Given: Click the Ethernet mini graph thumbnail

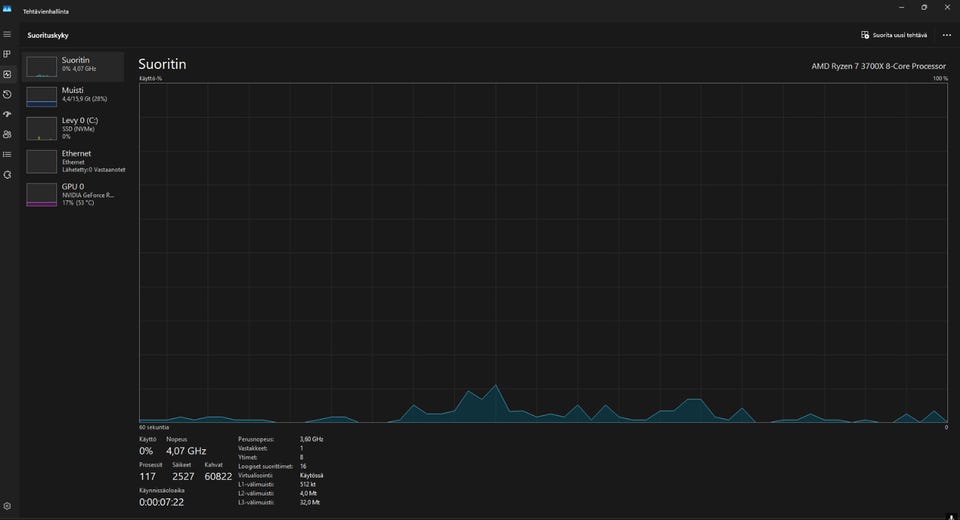Looking at the screenshot, I should coord(42,162).
